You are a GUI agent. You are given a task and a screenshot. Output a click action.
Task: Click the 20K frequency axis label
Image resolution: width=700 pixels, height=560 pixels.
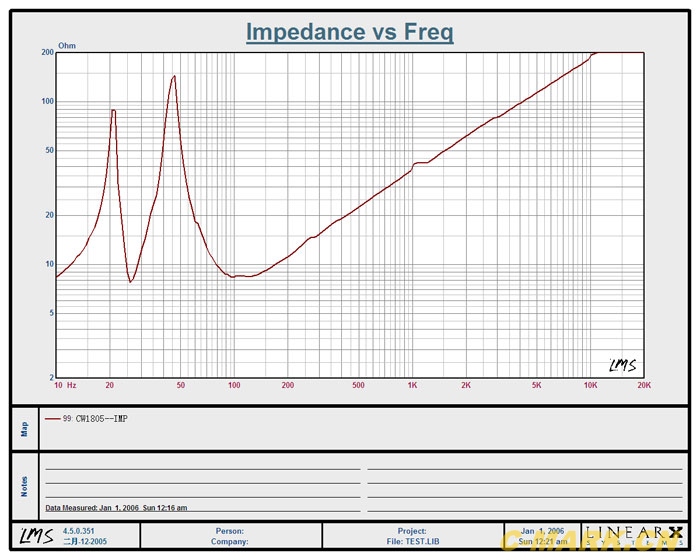click(643, 385)
